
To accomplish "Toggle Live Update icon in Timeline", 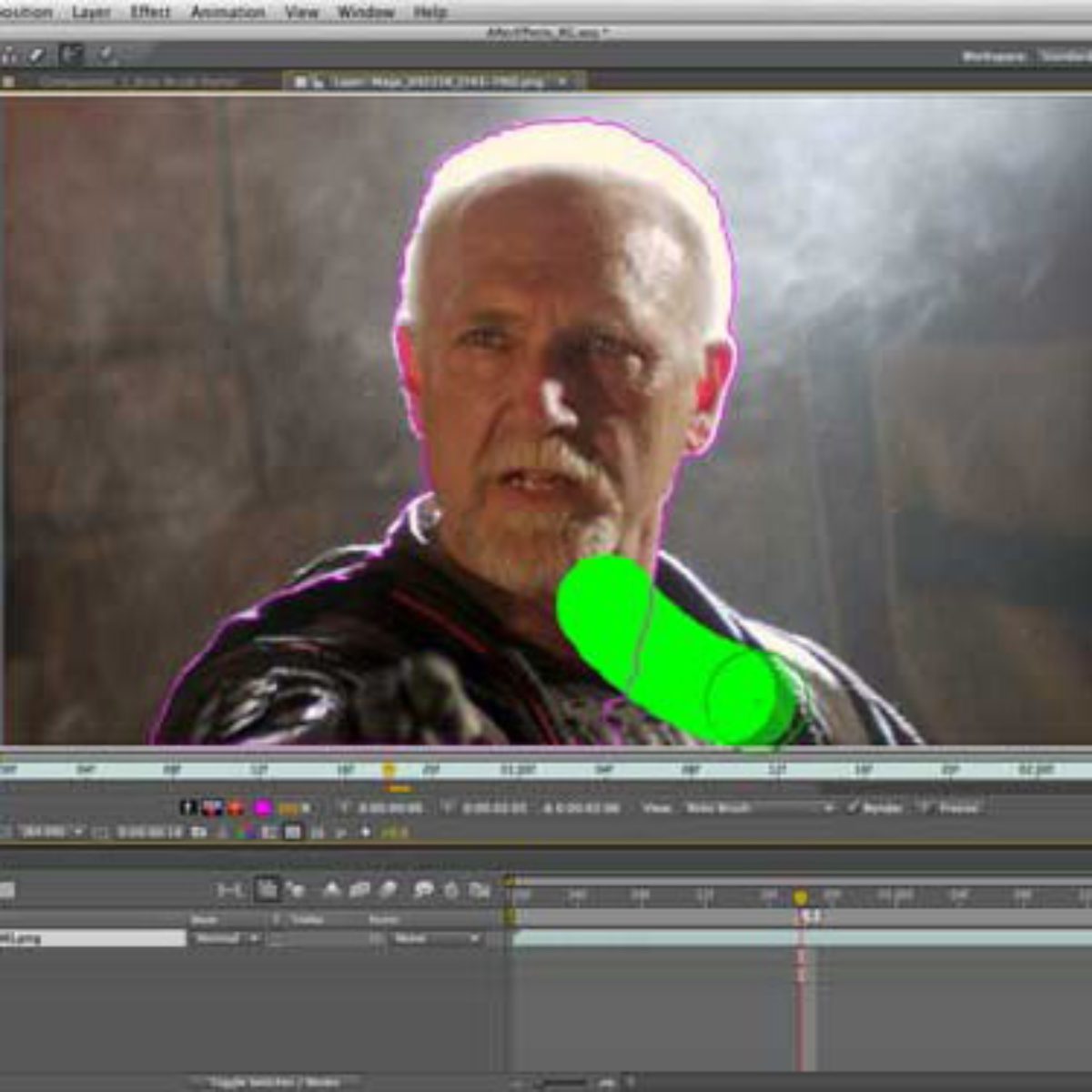I will click(267, 889).
